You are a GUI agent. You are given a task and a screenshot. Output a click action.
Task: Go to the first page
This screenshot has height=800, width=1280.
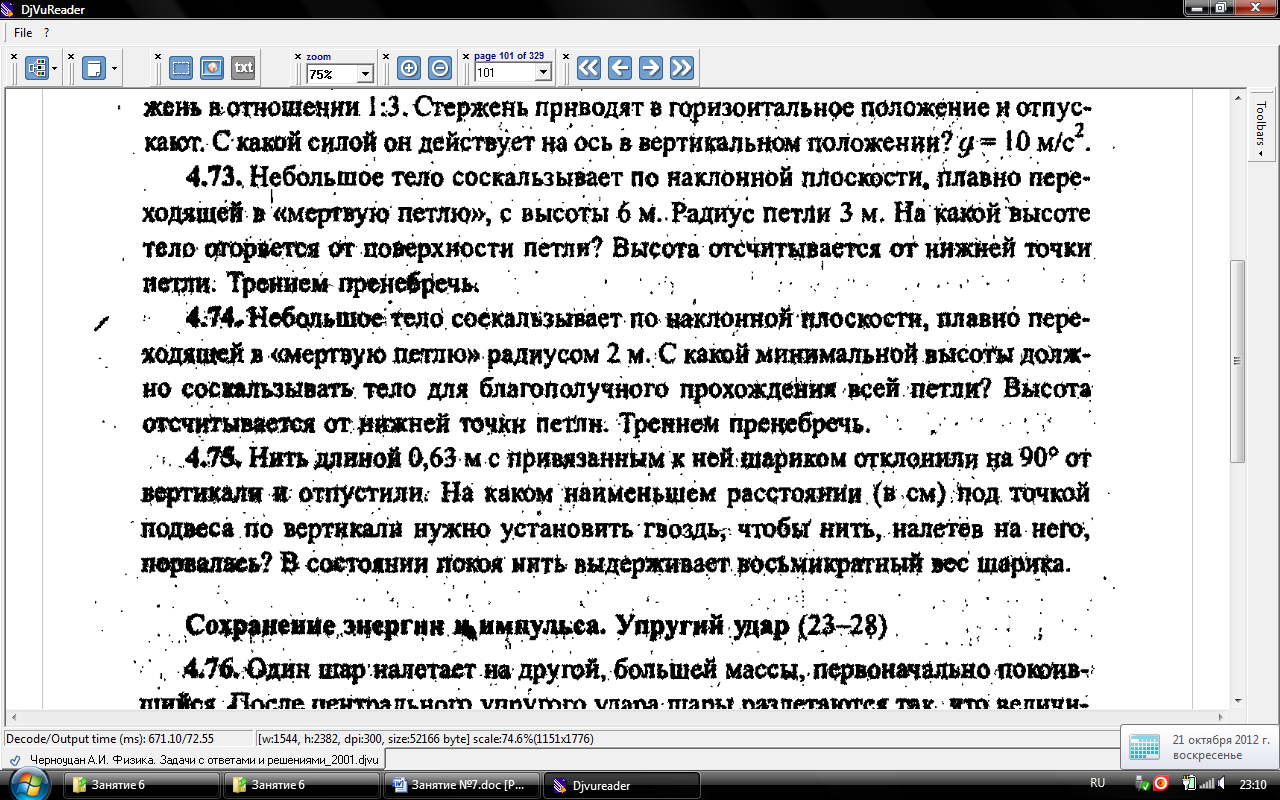click(589, 68)
